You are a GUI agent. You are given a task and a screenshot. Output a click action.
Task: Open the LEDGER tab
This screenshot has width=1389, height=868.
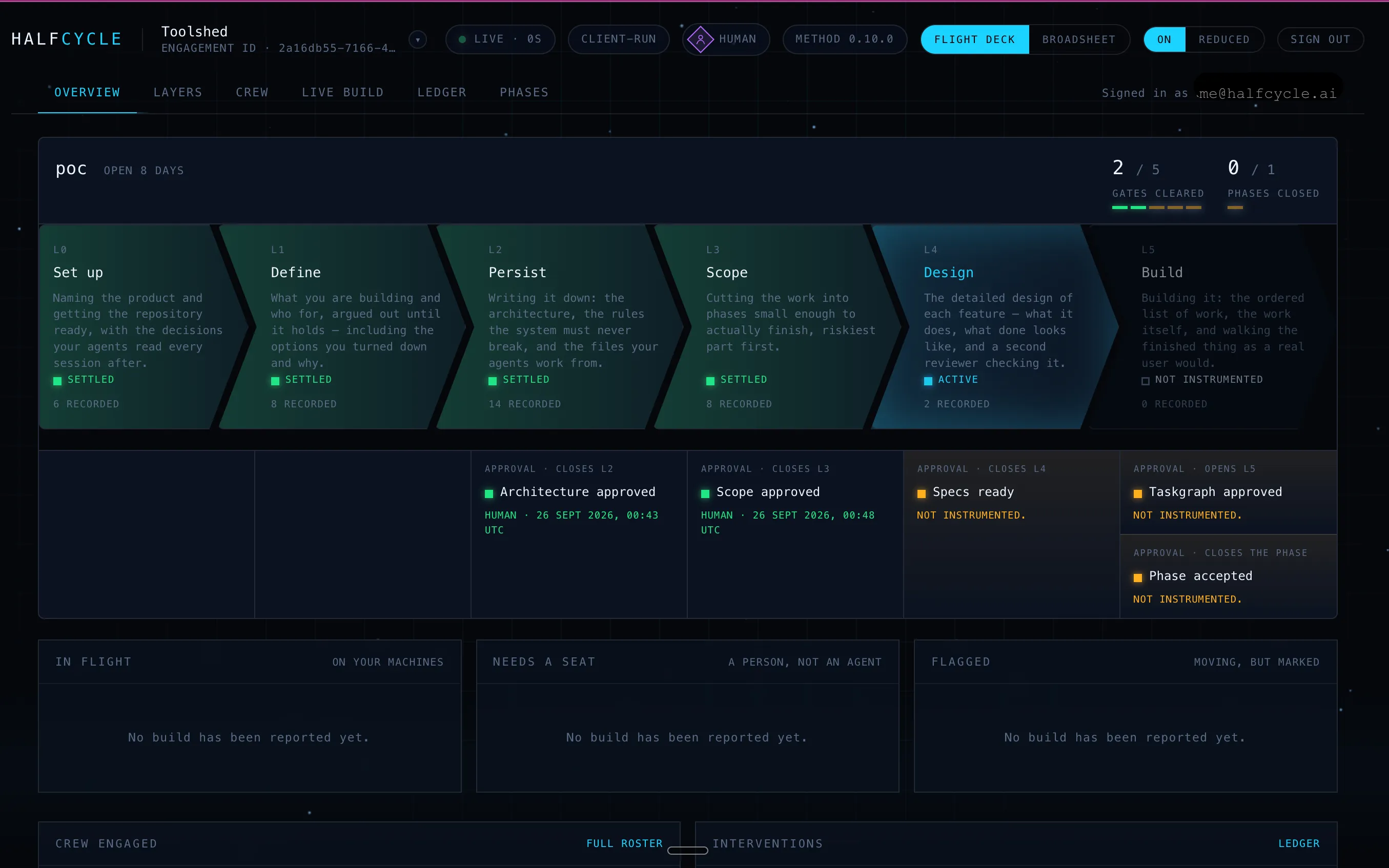(x=442, y=92)
